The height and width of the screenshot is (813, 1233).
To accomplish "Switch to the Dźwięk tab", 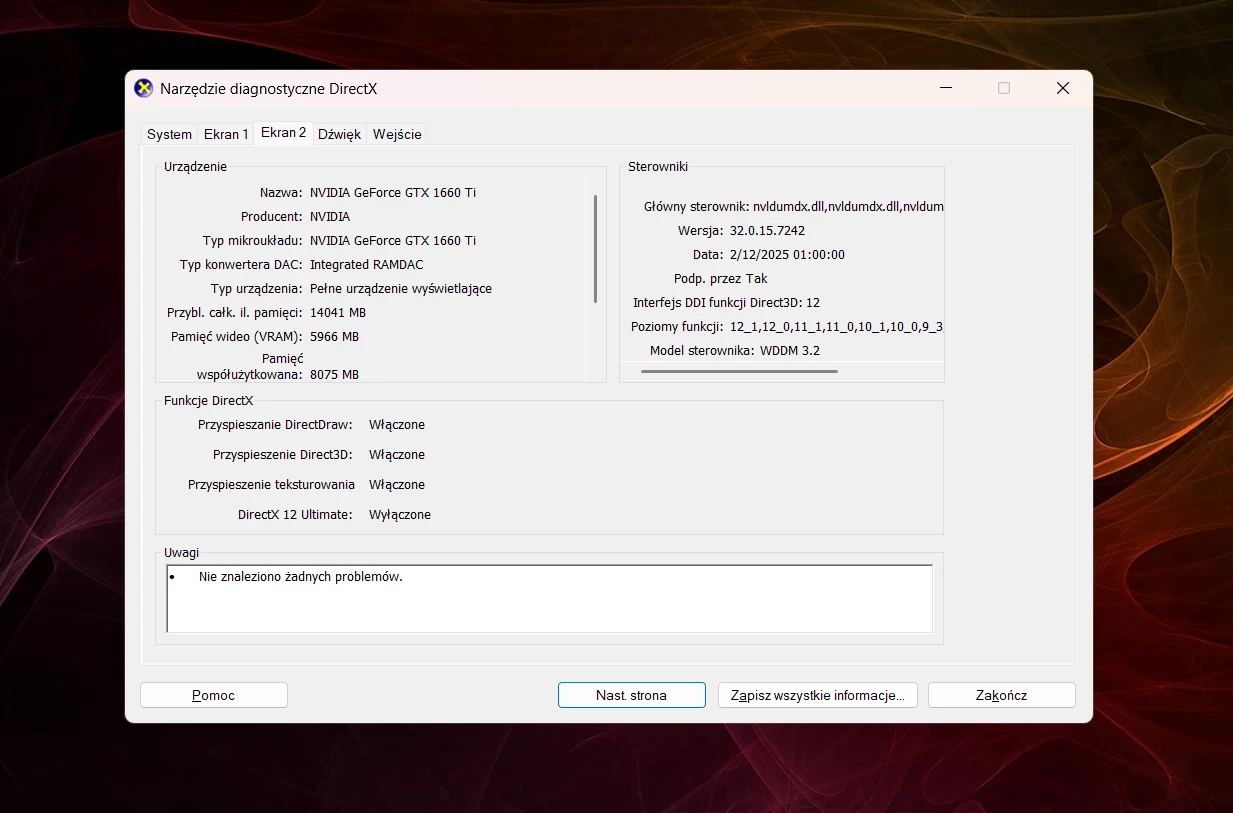I will 339,134.
